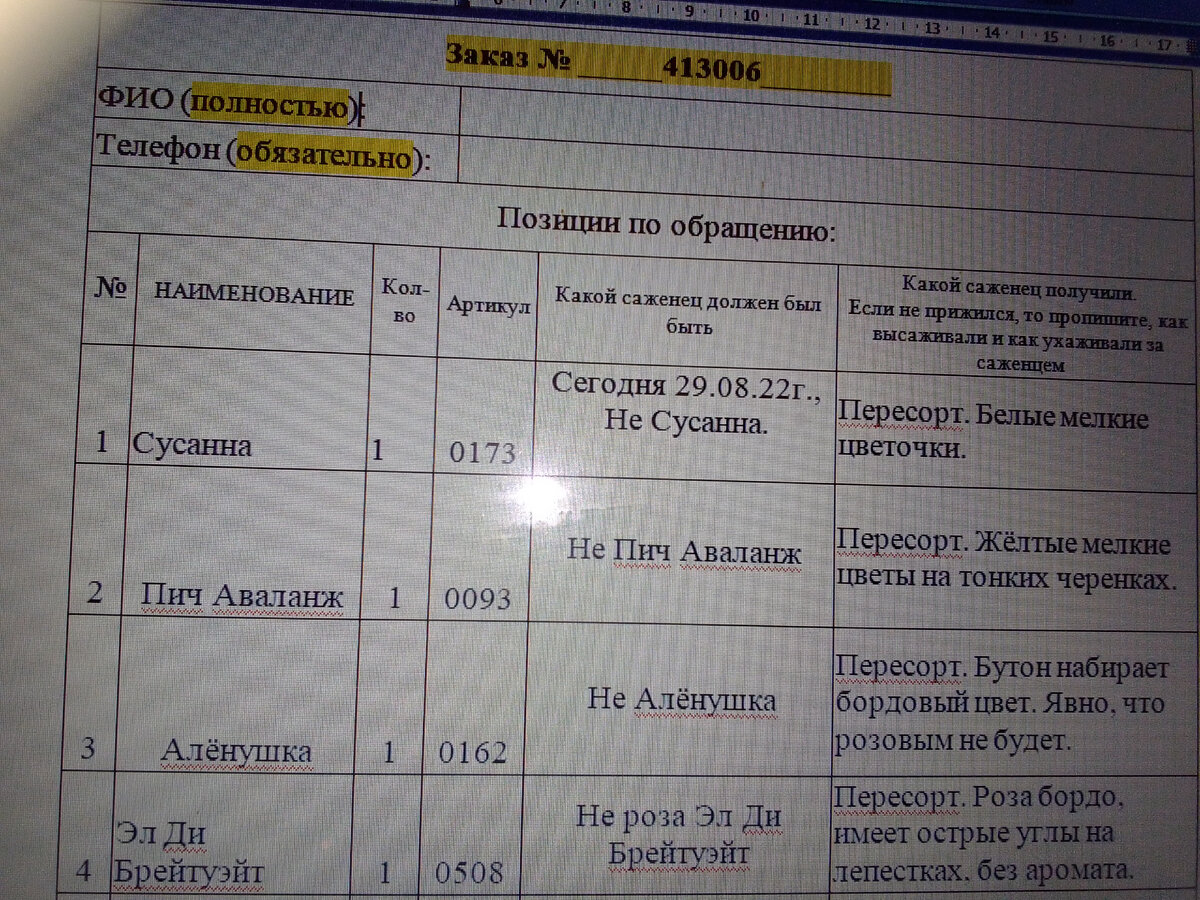This screenshot has height=900, width=1200.
Task: Click the 'Артикул' column header
Action: click(x=487, y=305)
